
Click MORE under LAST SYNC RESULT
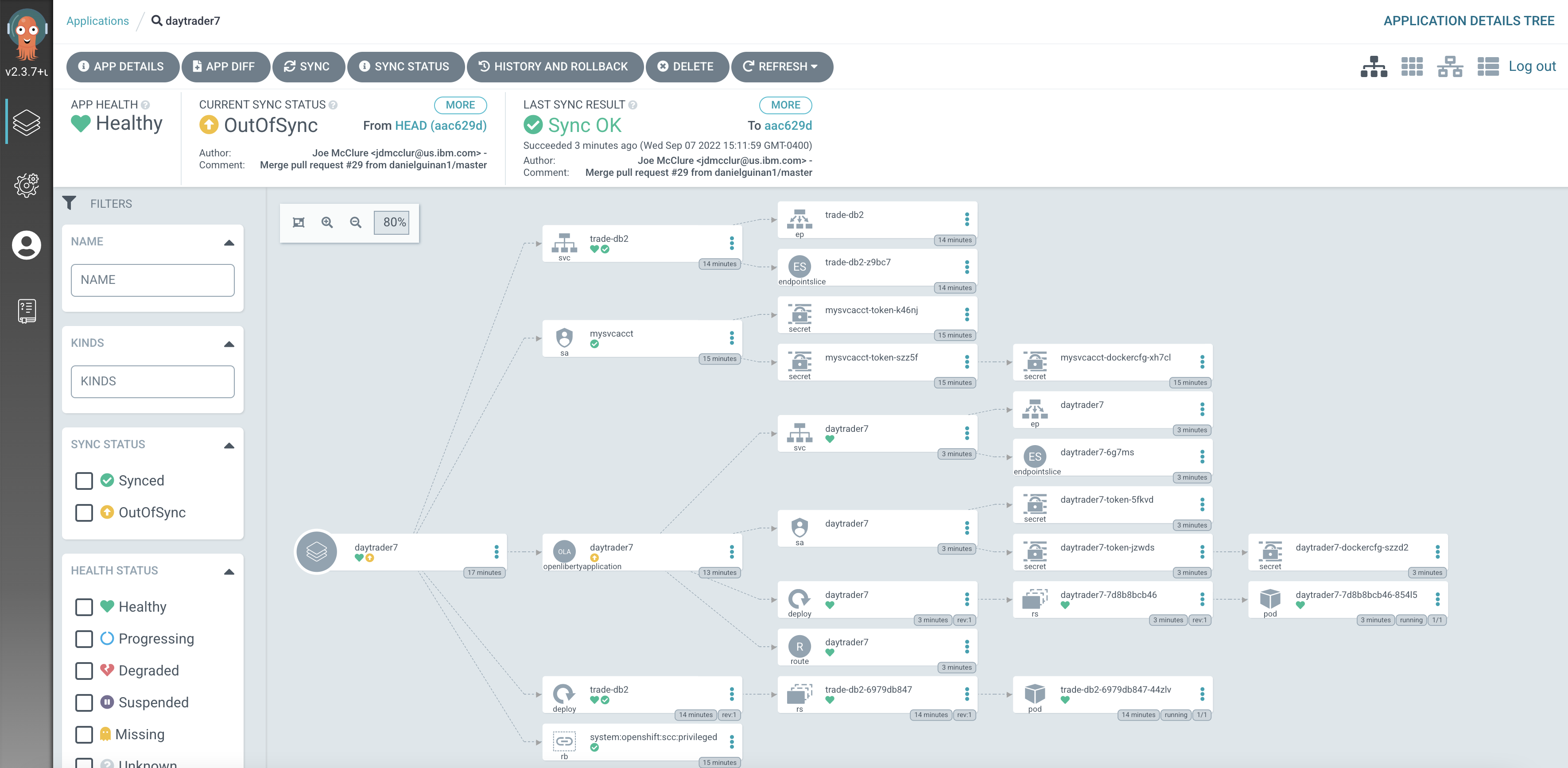(786, 104)
